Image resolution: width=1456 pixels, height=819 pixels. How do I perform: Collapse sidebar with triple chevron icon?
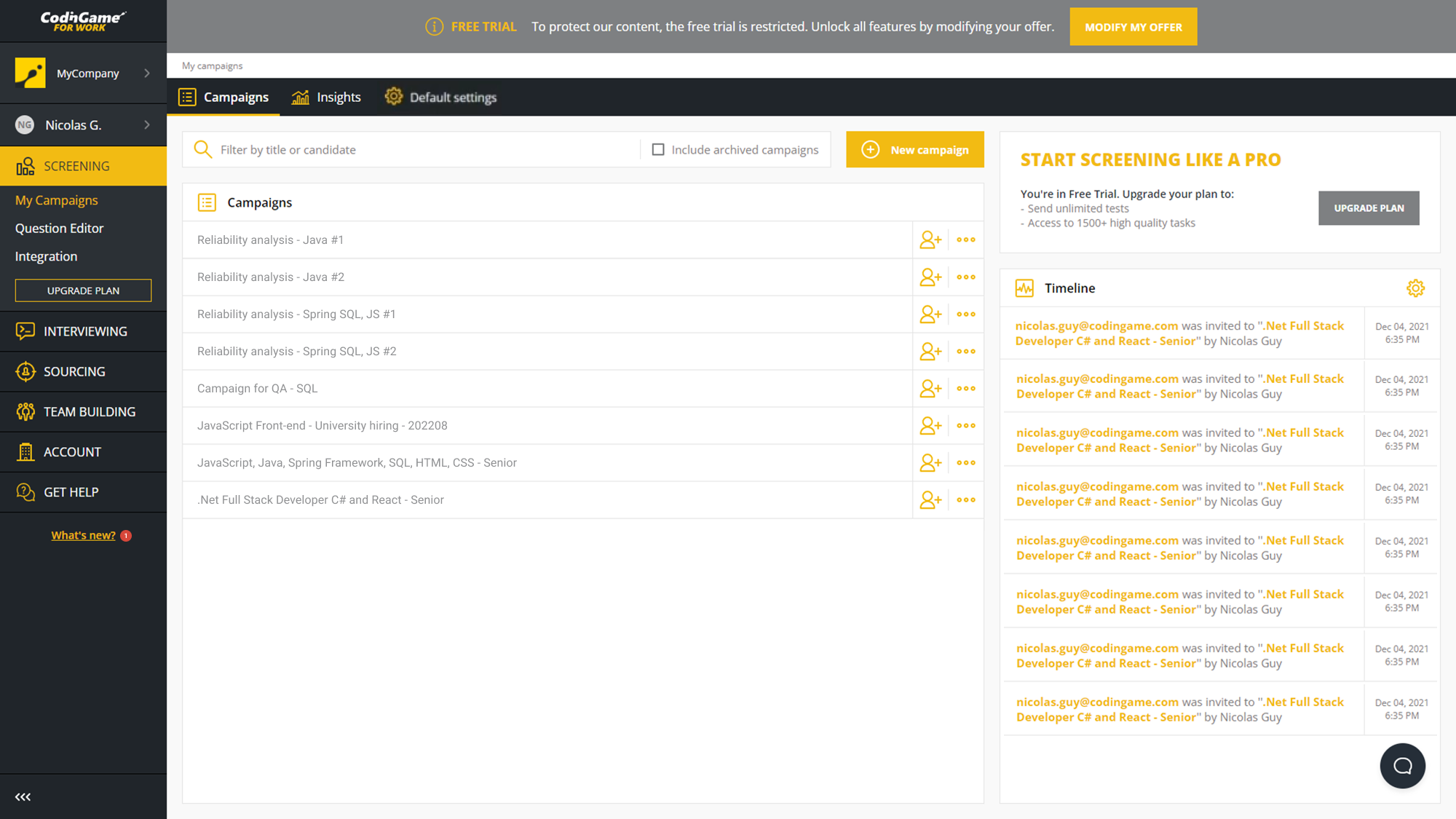(23, 796)
